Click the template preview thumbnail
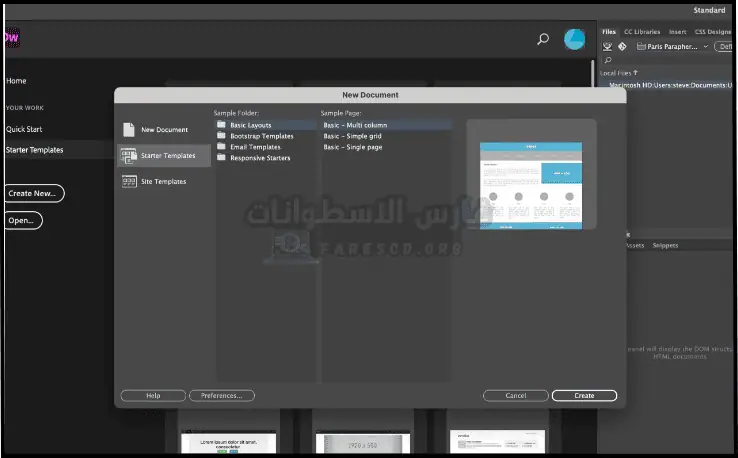This screenshot has height=458, width=738. 531,185
